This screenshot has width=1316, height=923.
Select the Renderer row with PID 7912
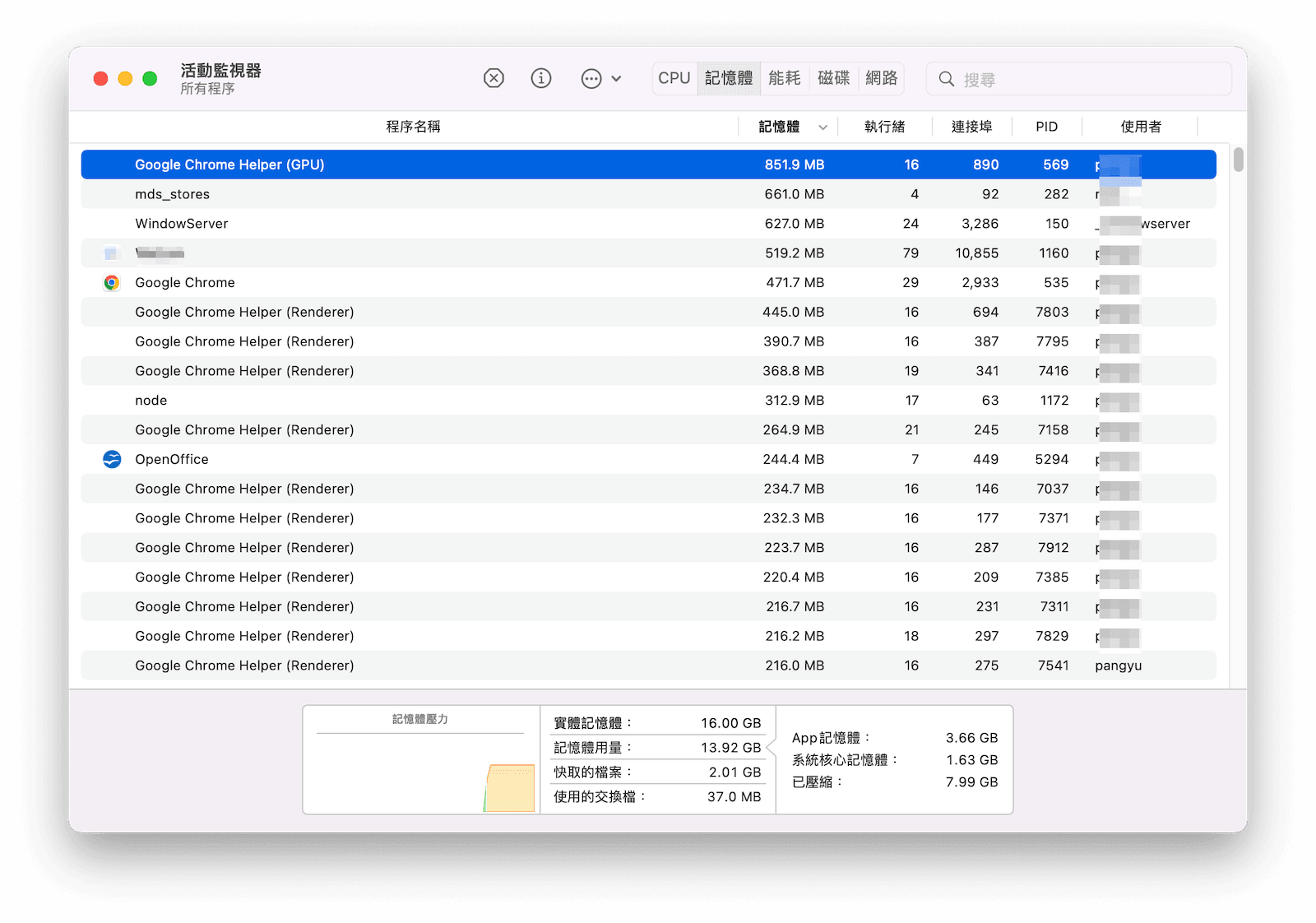coord(648,548)
